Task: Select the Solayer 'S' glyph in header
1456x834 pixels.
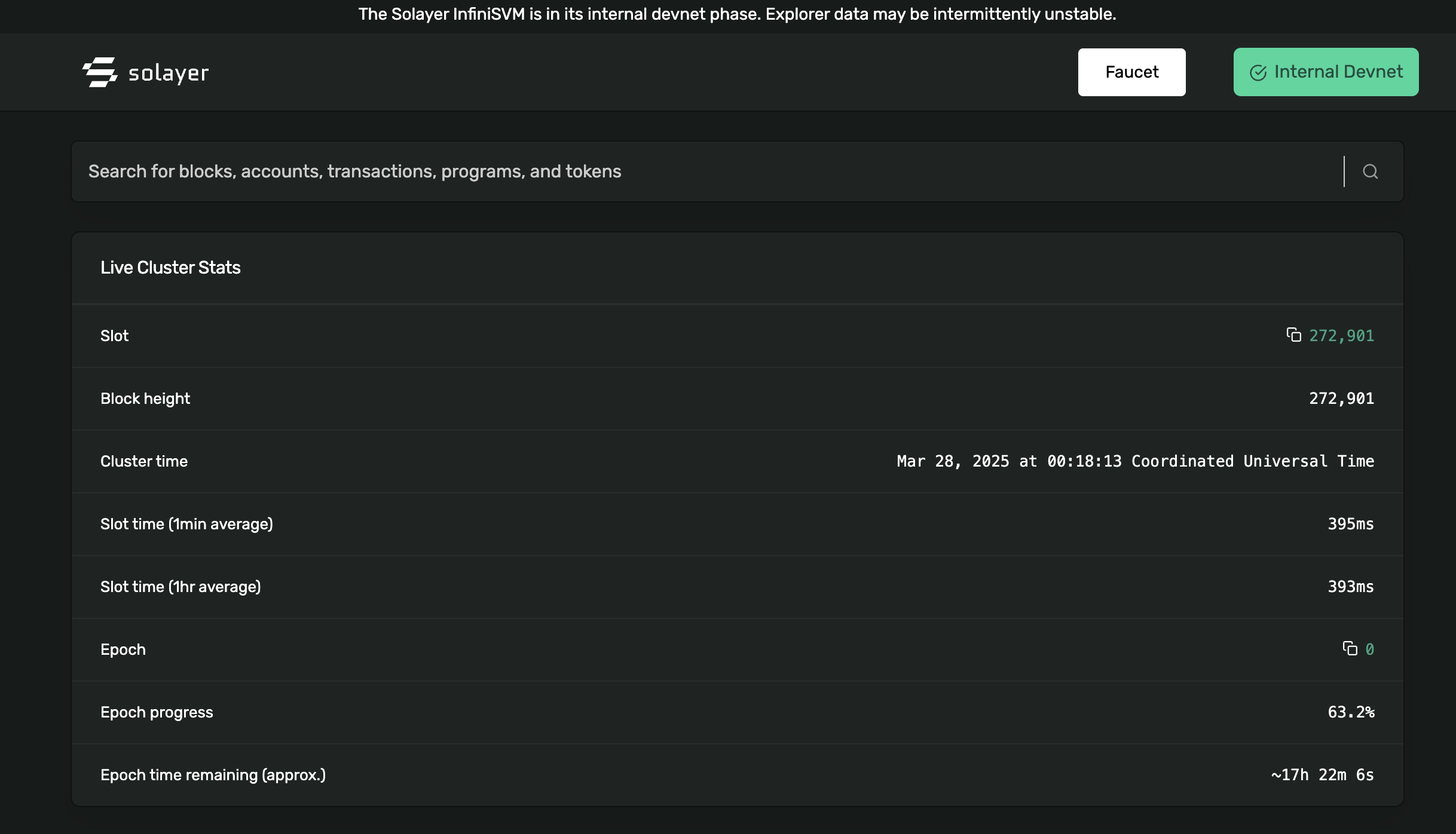Action: pyautogui.click(x=100, y=72)
